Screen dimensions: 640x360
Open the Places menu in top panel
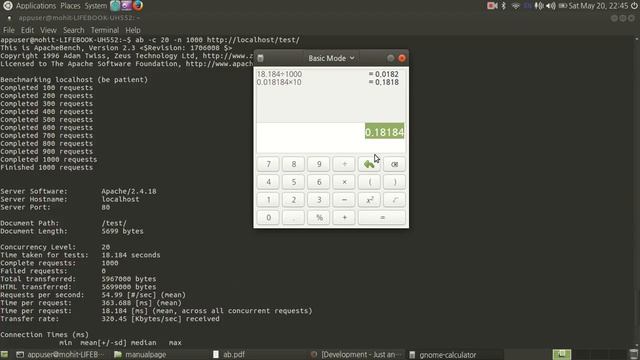(70, 6)
